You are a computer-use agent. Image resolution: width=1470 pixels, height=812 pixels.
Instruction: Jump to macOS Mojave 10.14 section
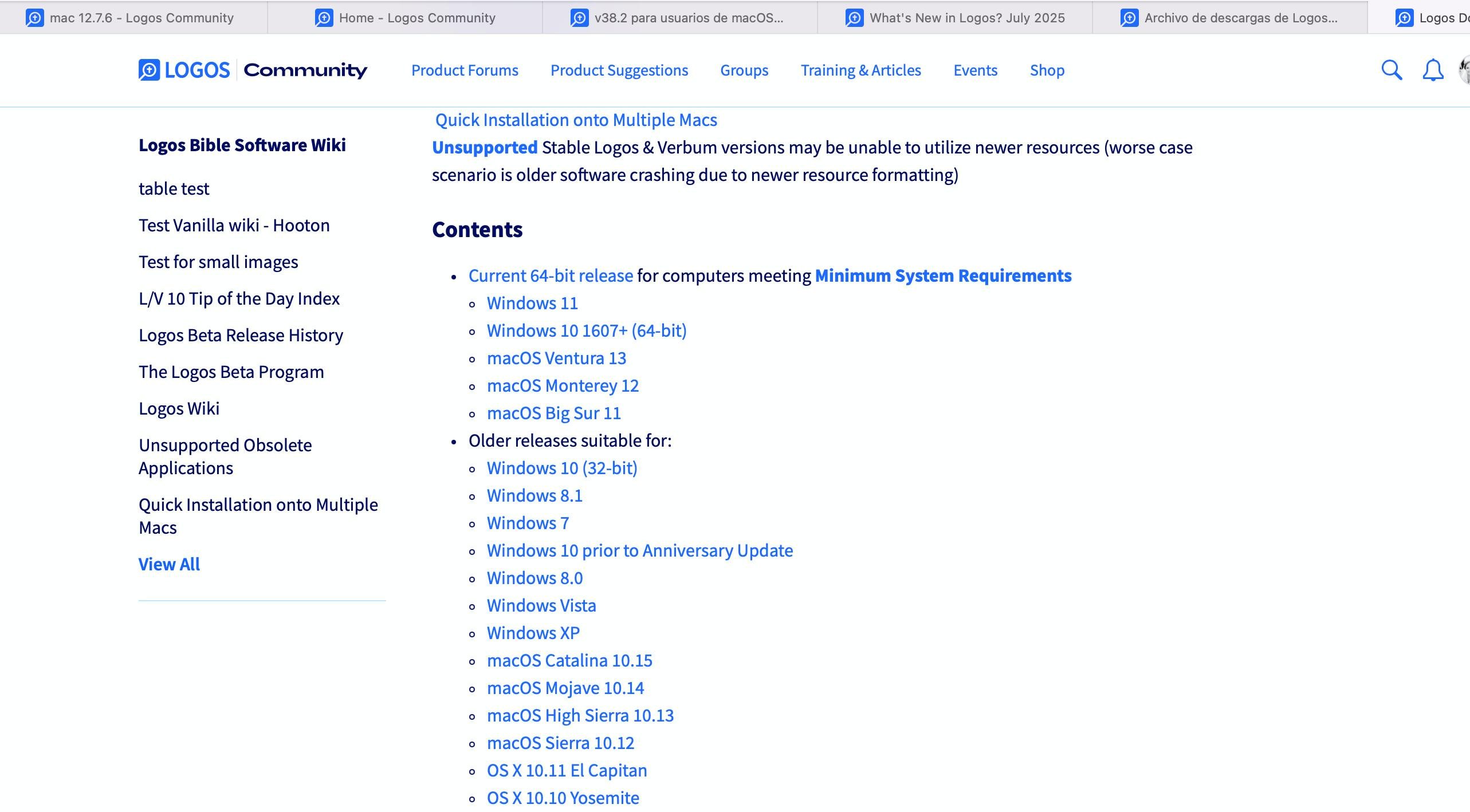[x=565, y=688]
